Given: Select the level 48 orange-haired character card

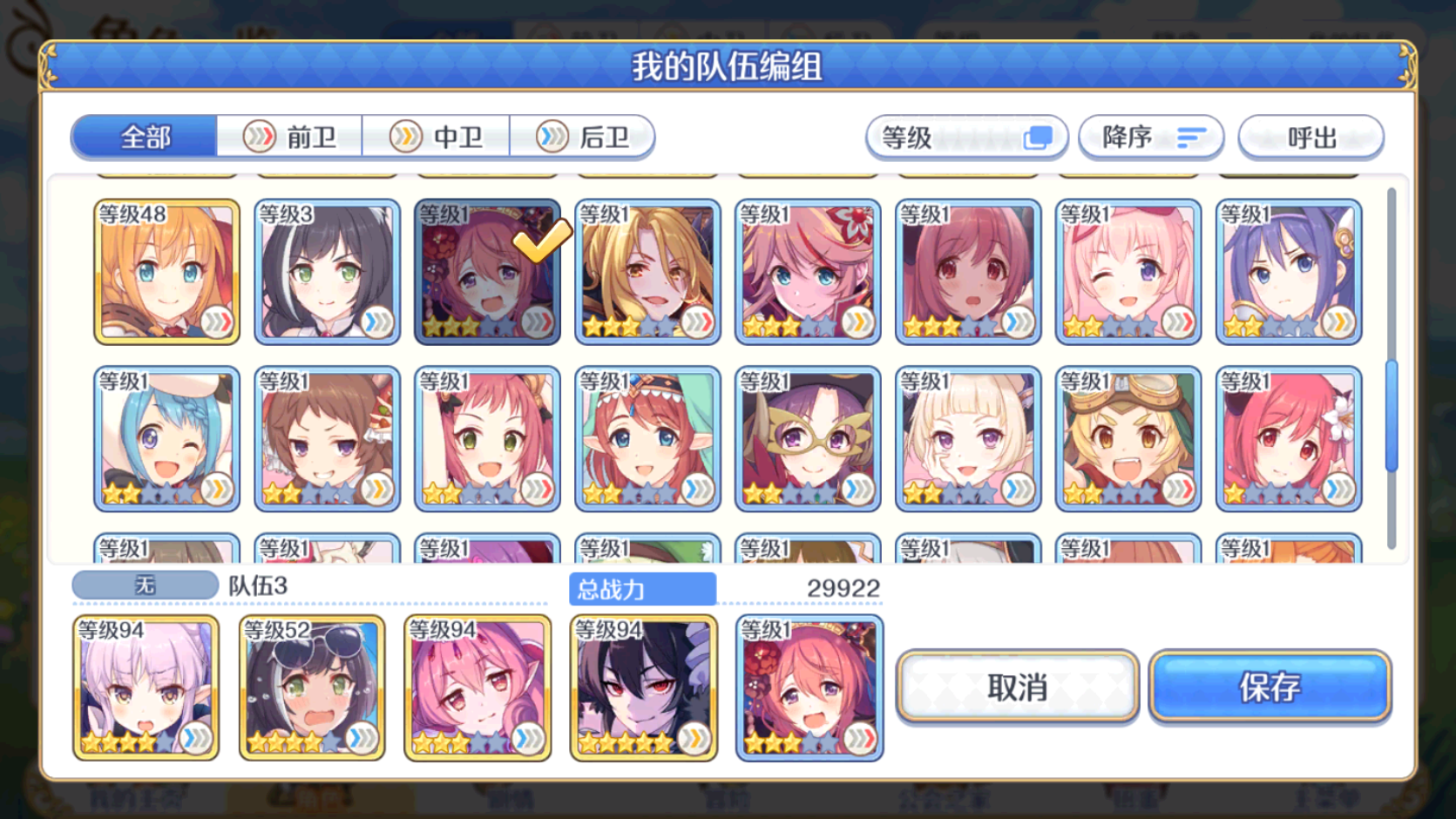Looking at the screenshot, I should [x=166, y=272].
